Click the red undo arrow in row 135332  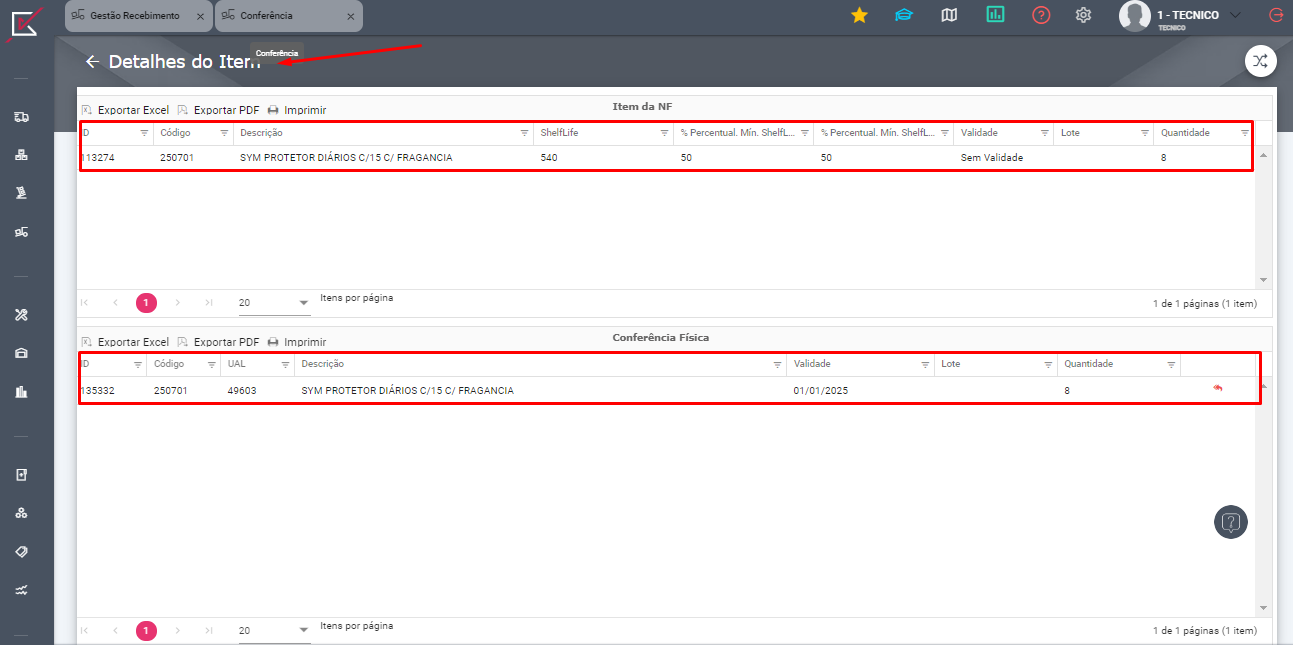pyautogui.click(x=1218, y=389)
